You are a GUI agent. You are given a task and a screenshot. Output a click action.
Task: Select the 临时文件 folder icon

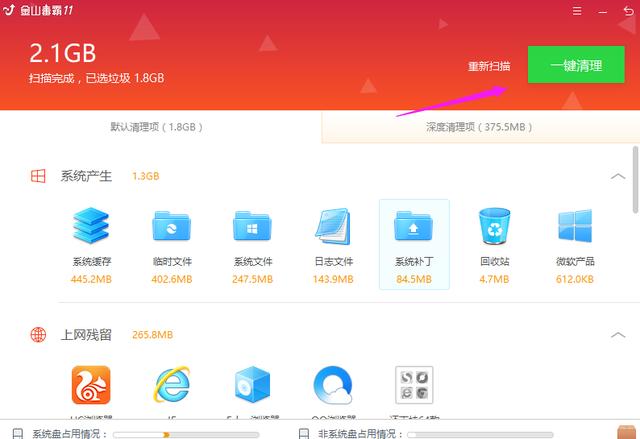pos(171,226)
